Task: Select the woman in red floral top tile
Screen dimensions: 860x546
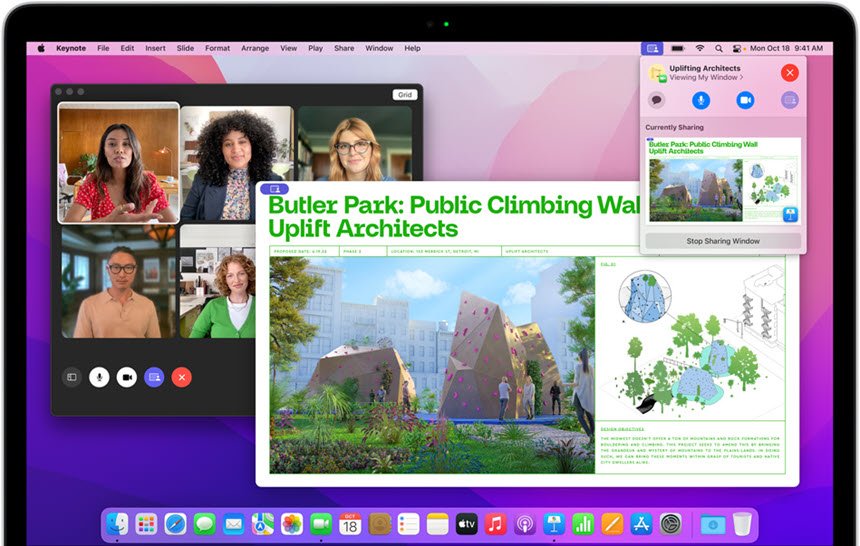Action: click(x=118, y=163)
